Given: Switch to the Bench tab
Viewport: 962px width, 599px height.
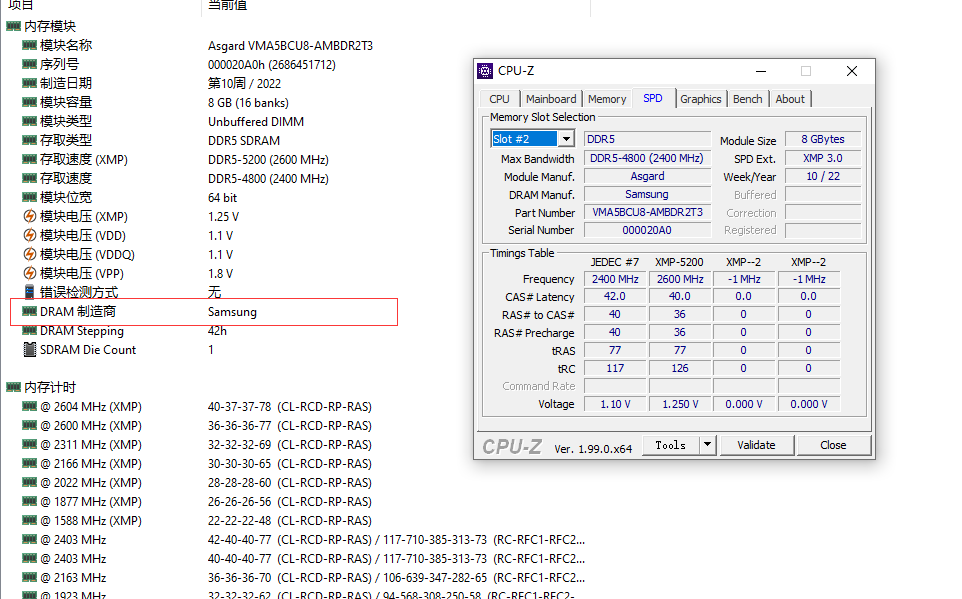Looking at the screenshot, I should click(747, 99).
